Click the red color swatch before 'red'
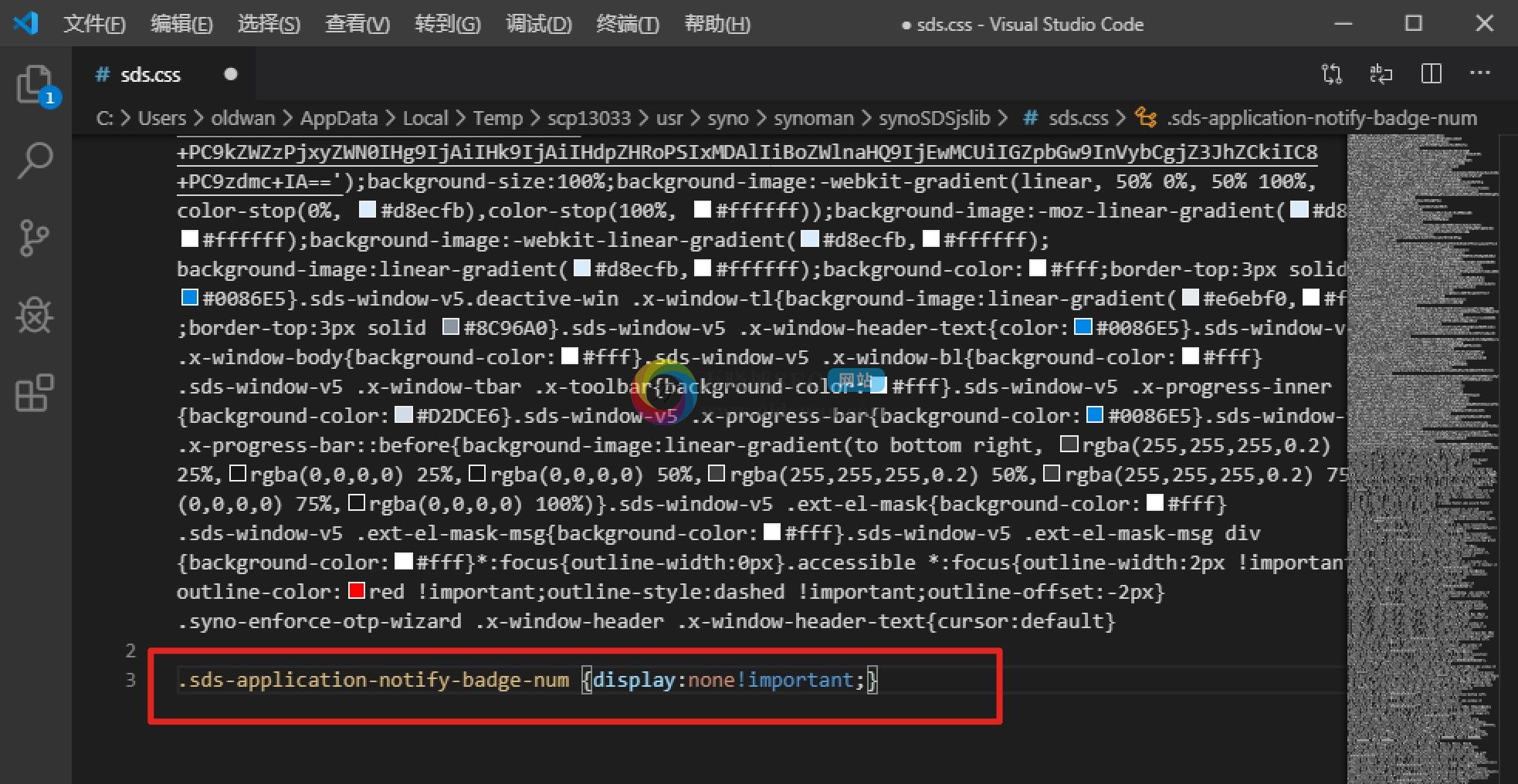This screenshot has height=784, width=1518. pos(356,591)
